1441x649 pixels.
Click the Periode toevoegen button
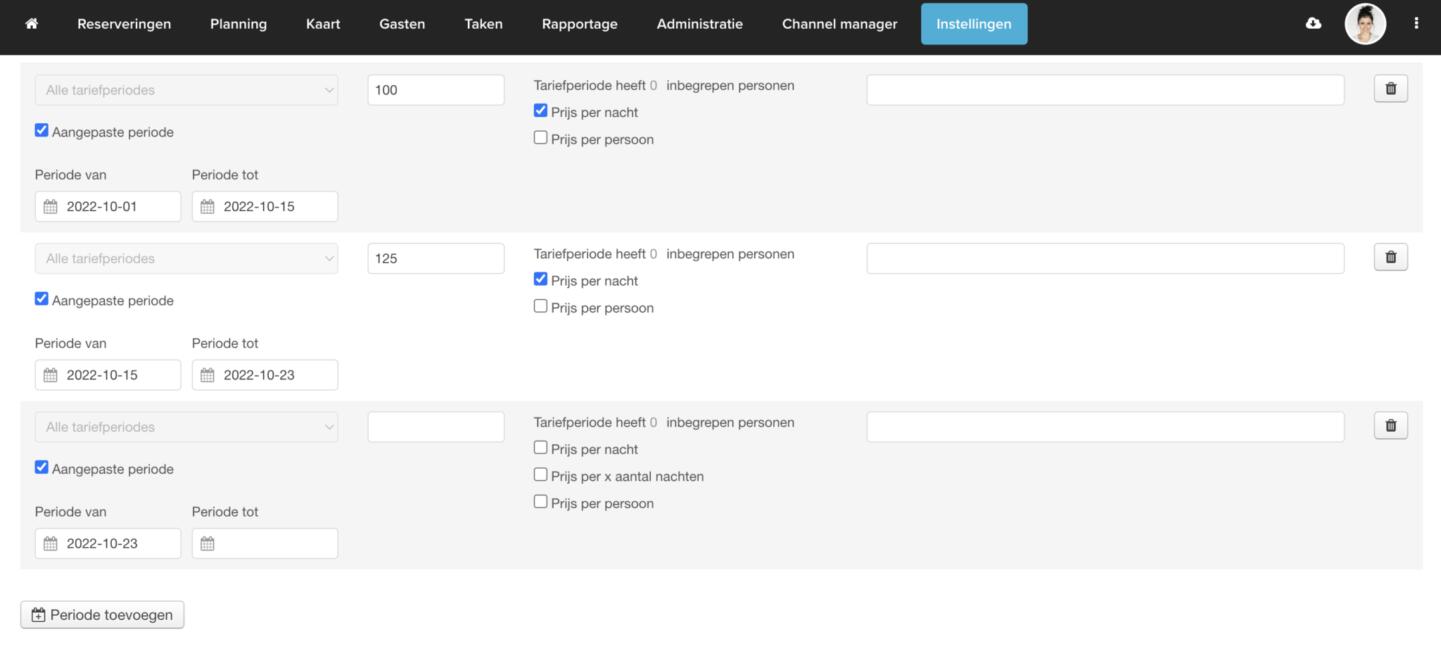coord(102,615)
